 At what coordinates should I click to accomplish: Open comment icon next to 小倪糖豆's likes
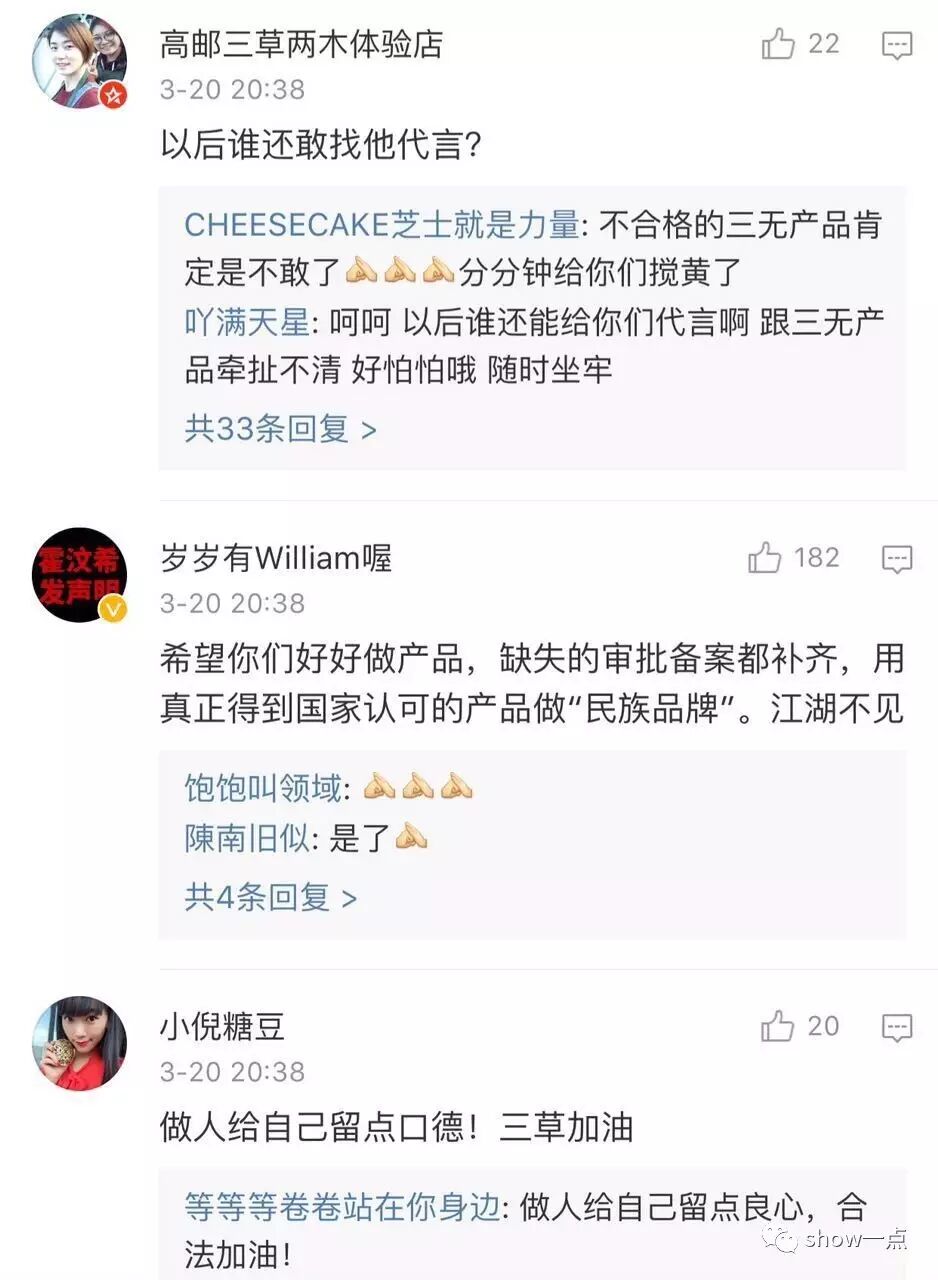[x=897, y=1027]
